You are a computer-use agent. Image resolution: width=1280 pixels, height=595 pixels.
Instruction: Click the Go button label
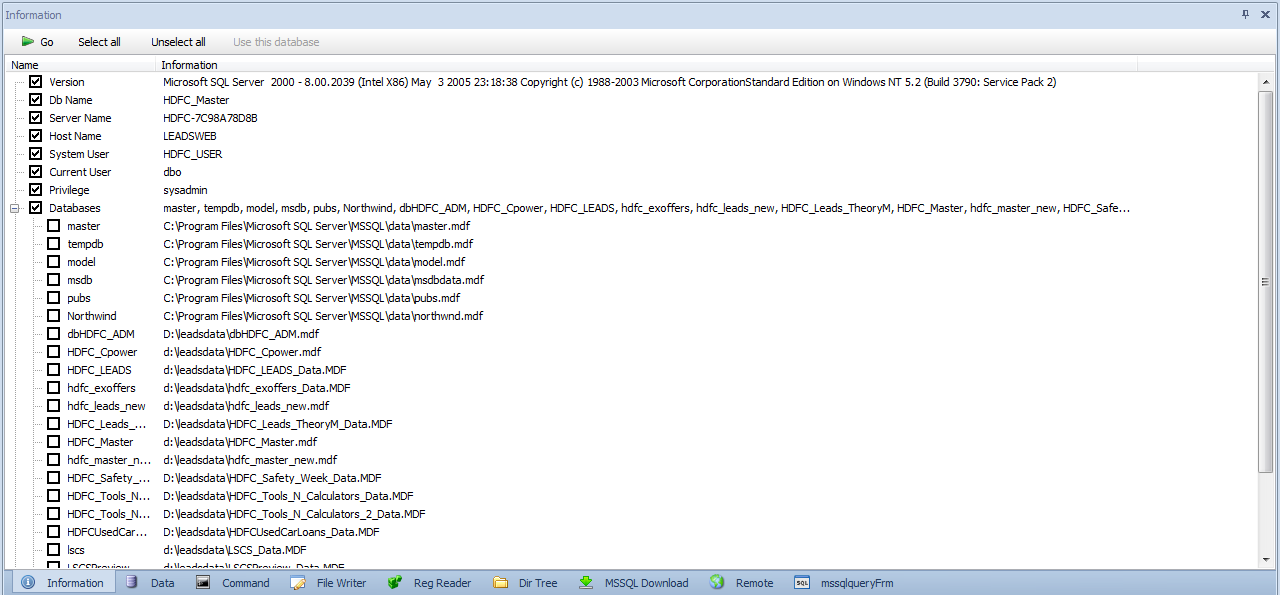[x=47, y=42]
